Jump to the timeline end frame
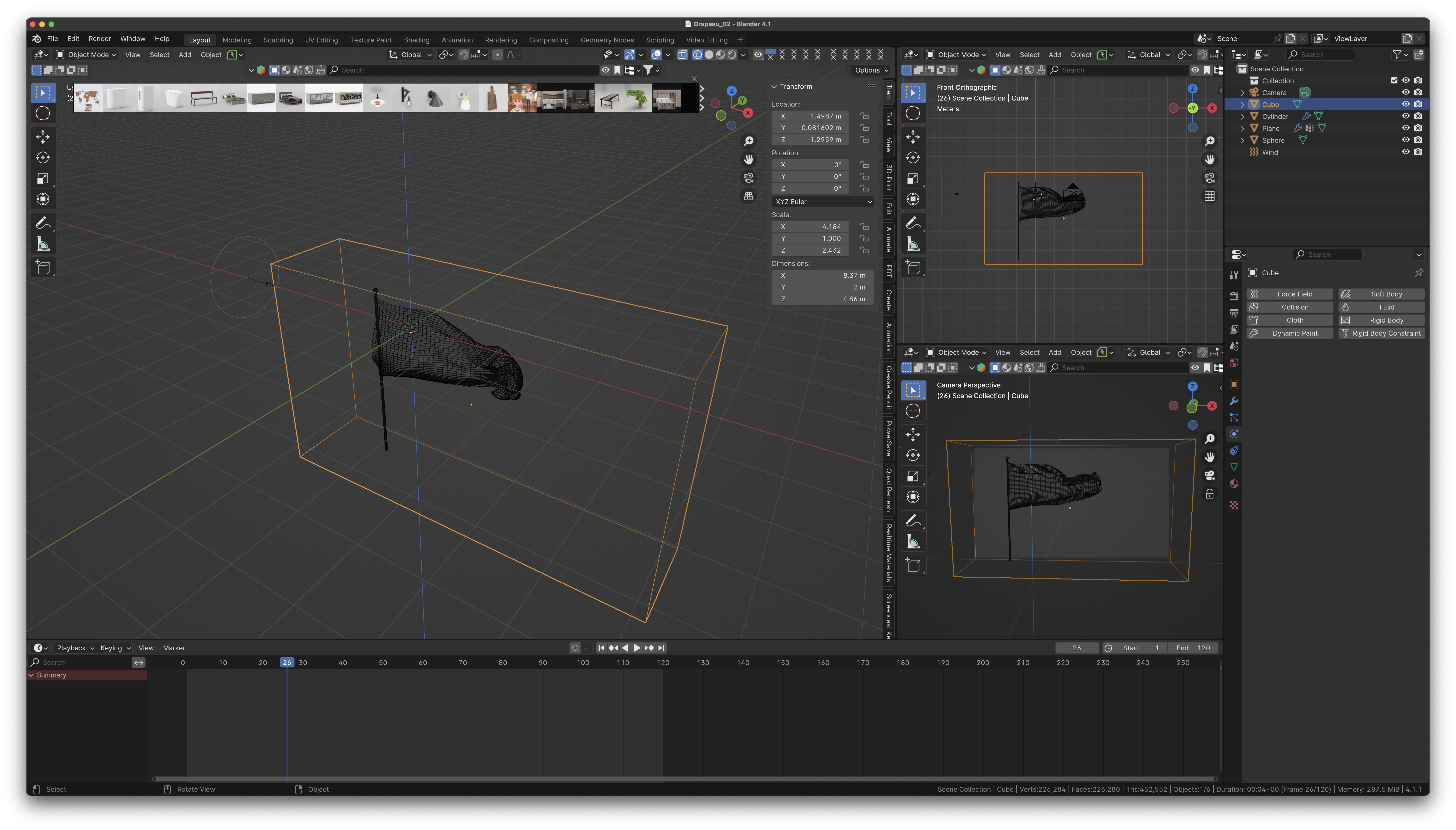This screenshot has width=1456, height=830. (x=661, y=648)
